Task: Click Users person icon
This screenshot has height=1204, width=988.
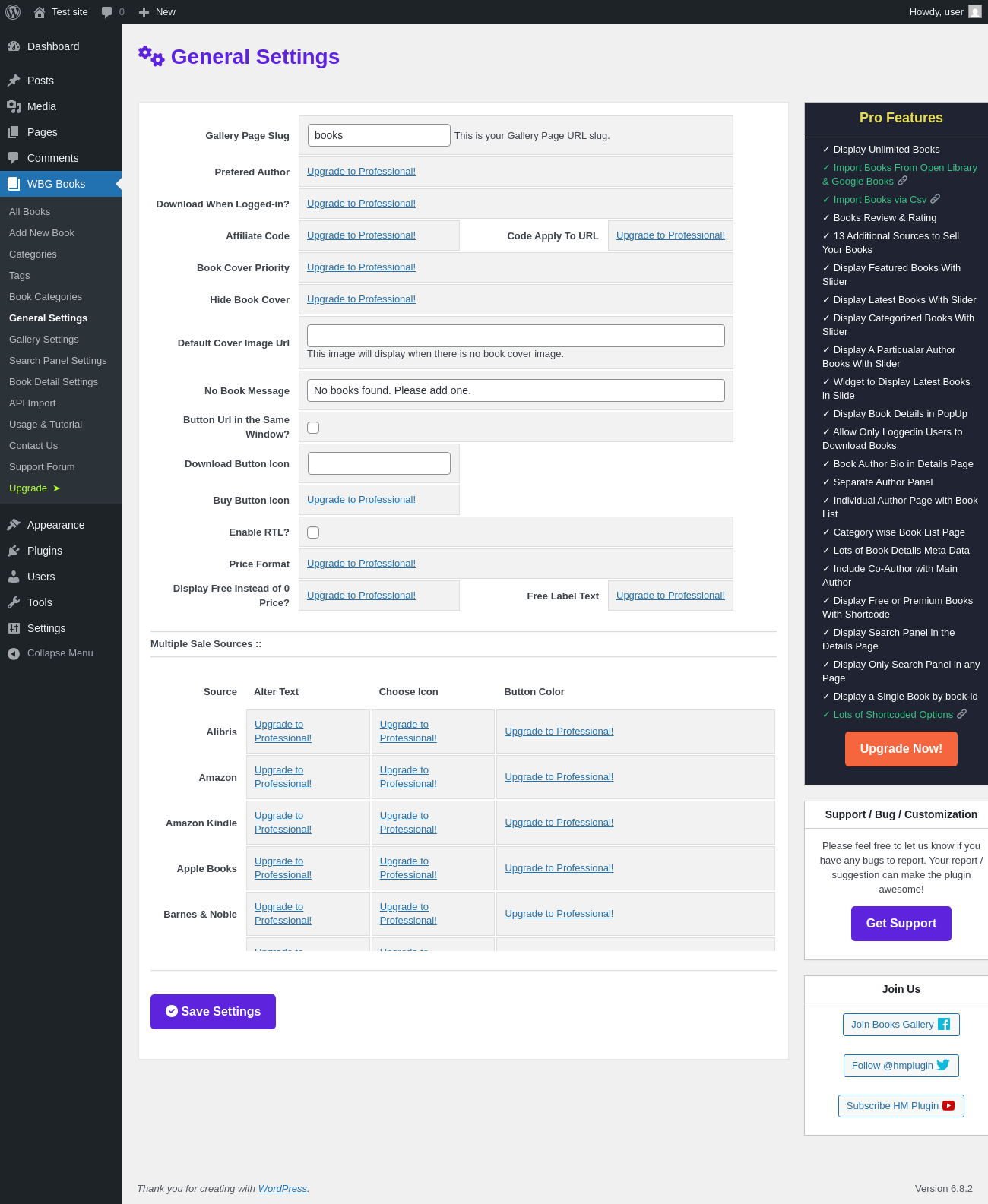Action: [x=14, y=577]
